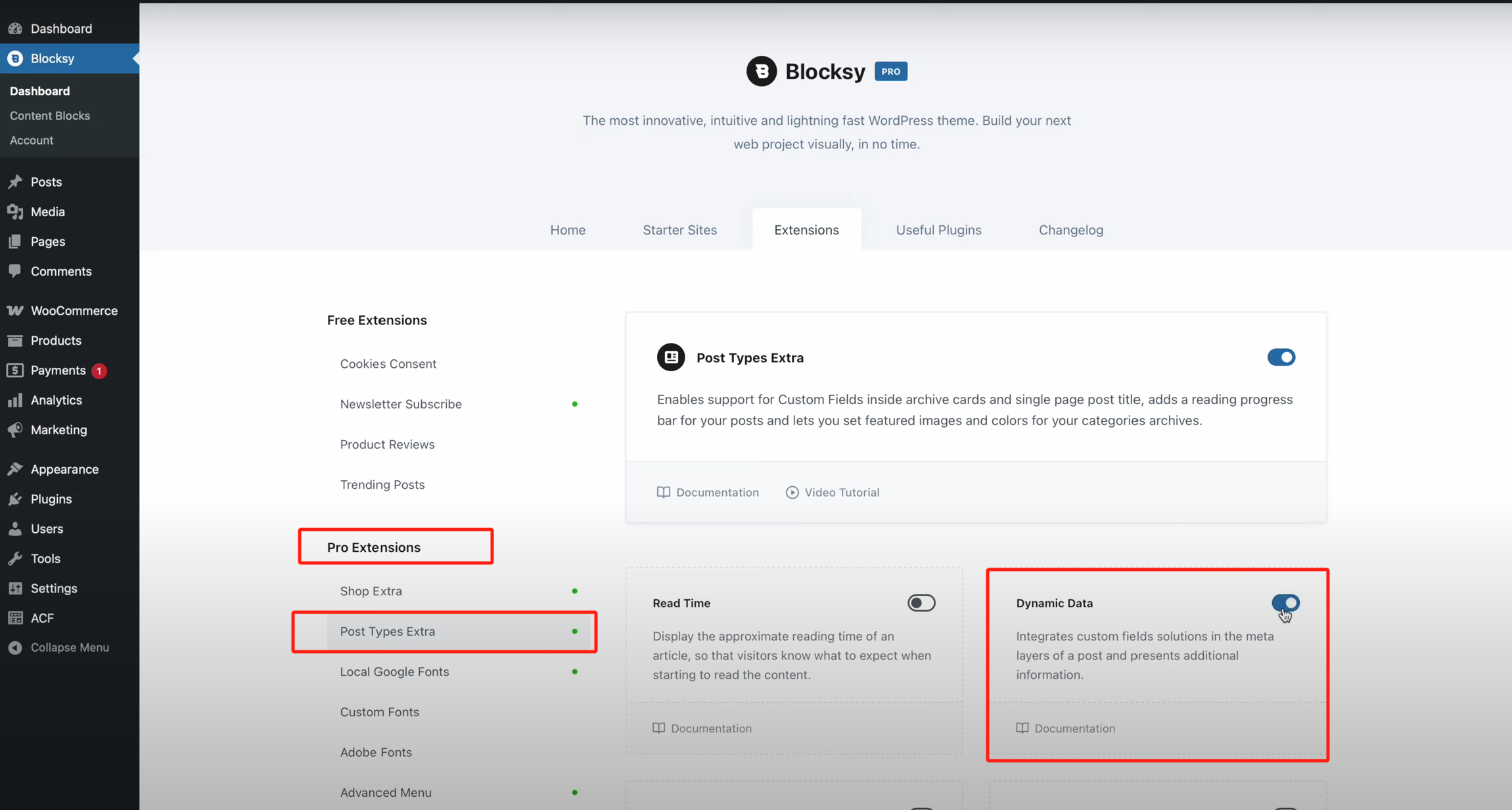The image size is (1512, 810).
Task: Select the Post Types Extra card icon
Action: pos(670,357)
